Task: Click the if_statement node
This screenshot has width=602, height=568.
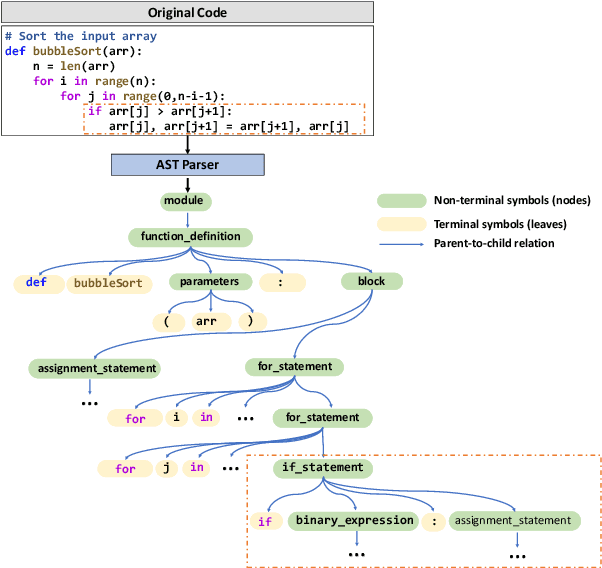Action: 323,467
